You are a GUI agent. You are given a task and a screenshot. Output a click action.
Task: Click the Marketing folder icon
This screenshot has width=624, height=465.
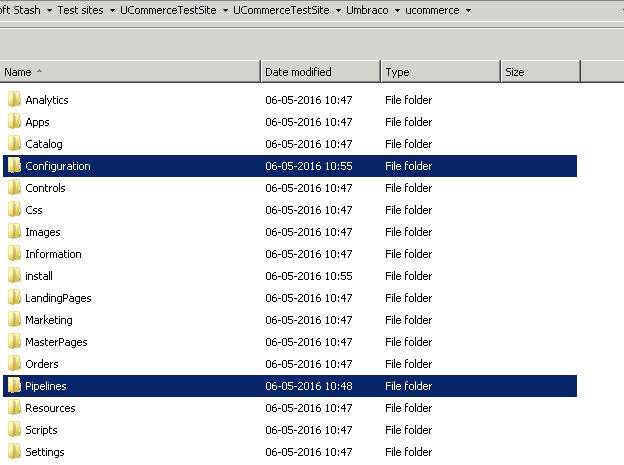tap(14, 320)
